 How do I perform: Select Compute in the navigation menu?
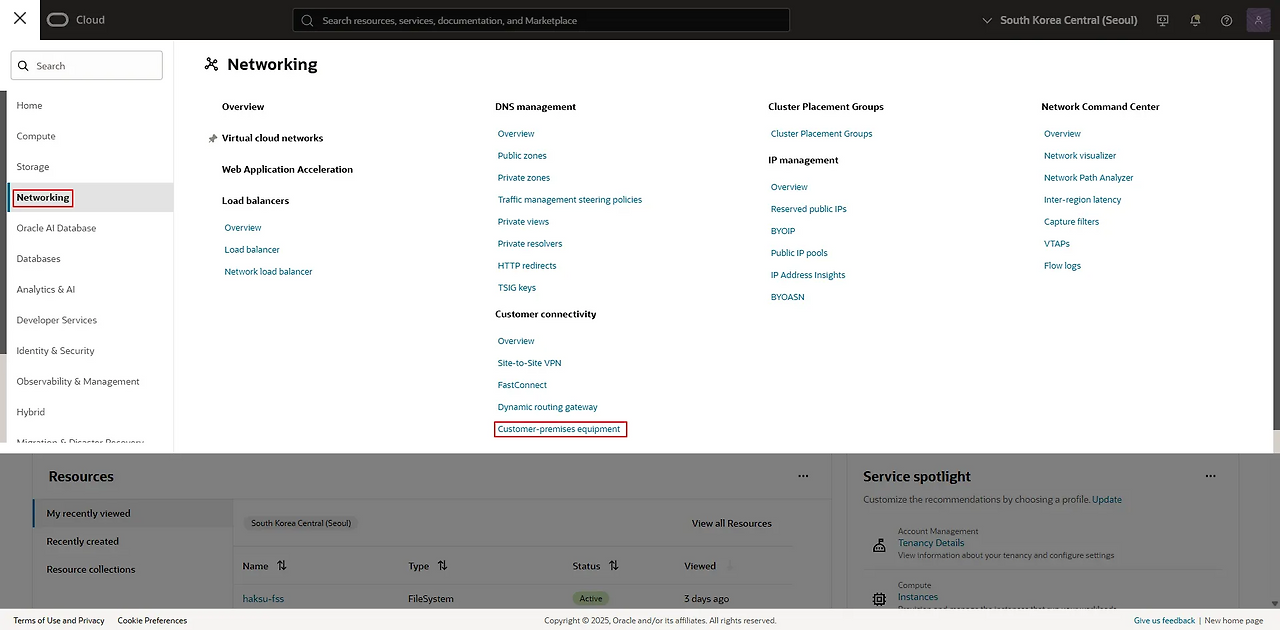(36, 136)
